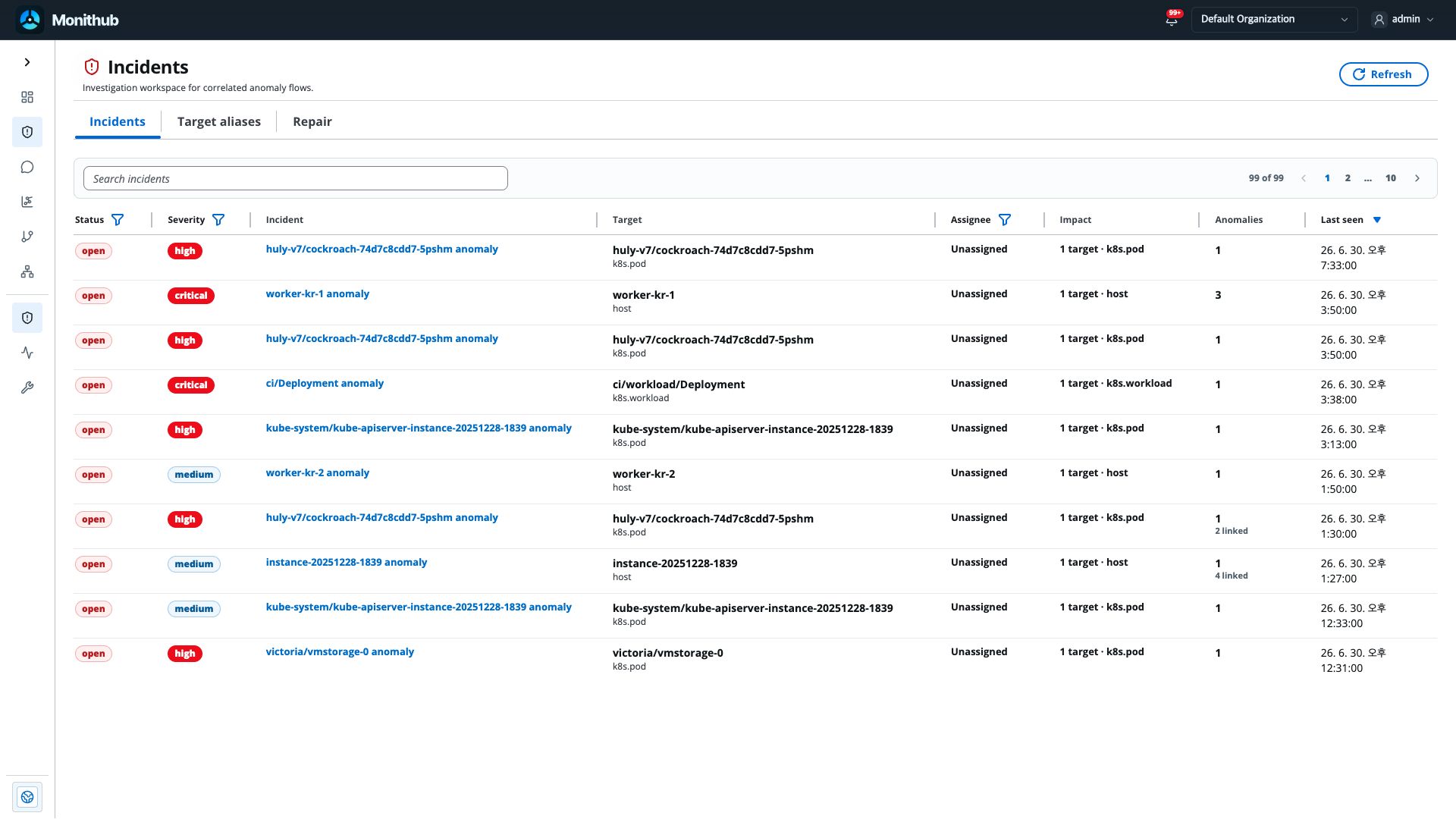Click the Last seen column header text
The width and height of the screenshot is (1456, 819).
click(x=1341, y=220)
